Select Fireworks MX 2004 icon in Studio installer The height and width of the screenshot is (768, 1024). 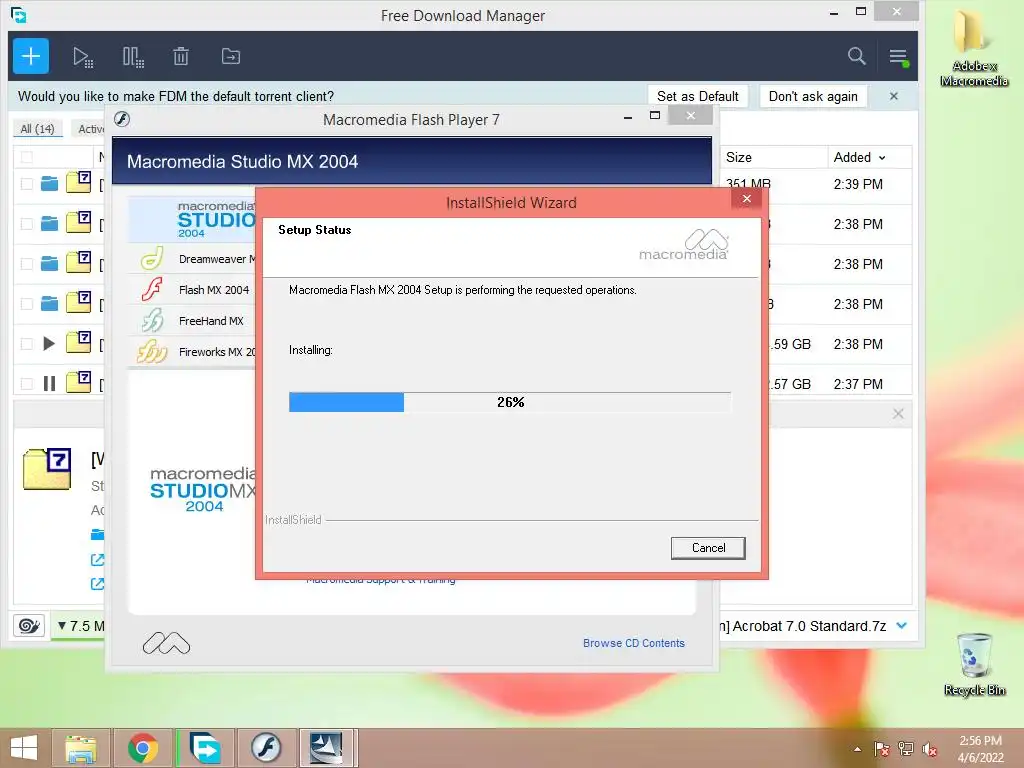point(152,352)
